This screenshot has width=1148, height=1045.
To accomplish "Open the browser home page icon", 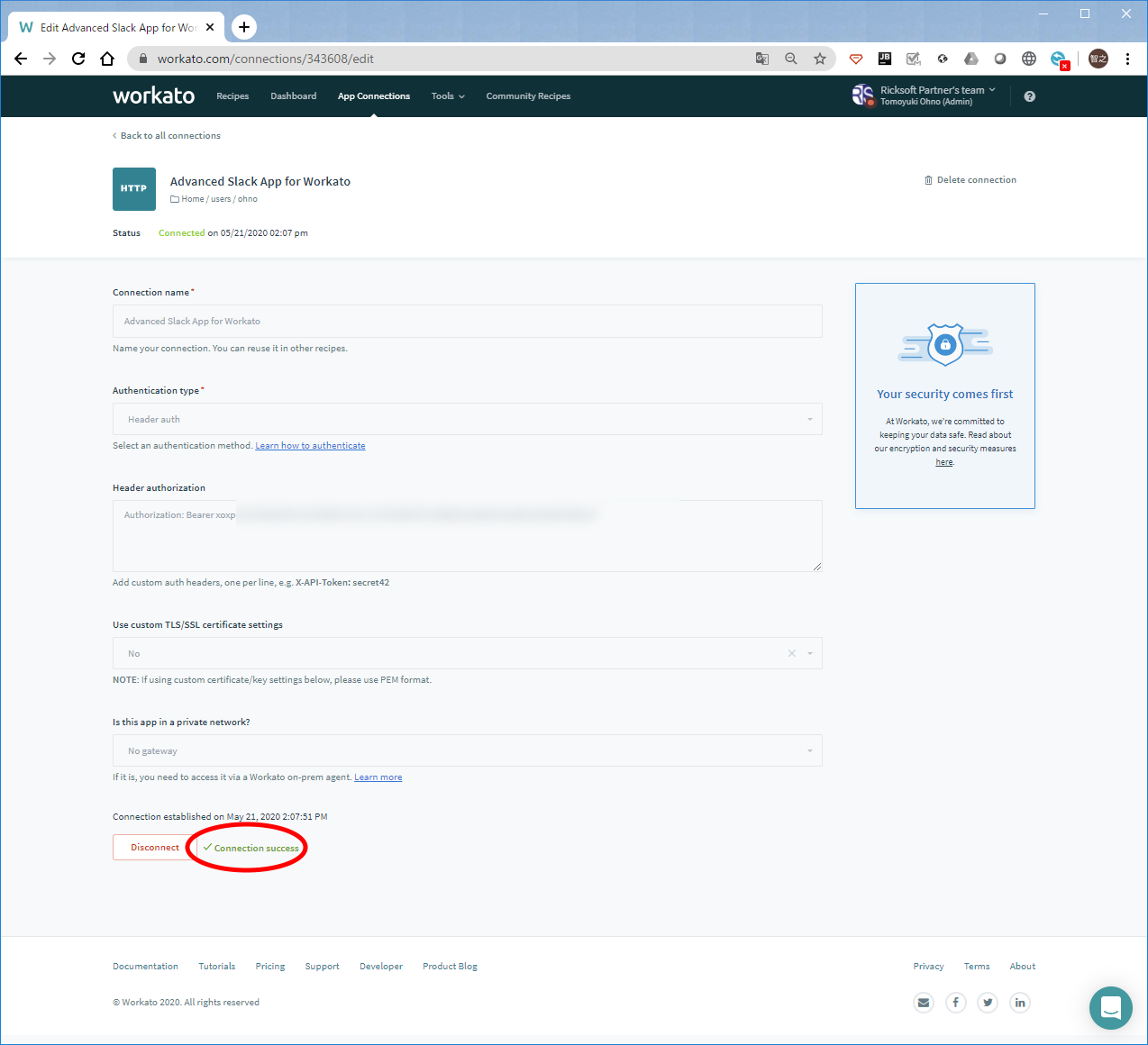I will [107, 59].
